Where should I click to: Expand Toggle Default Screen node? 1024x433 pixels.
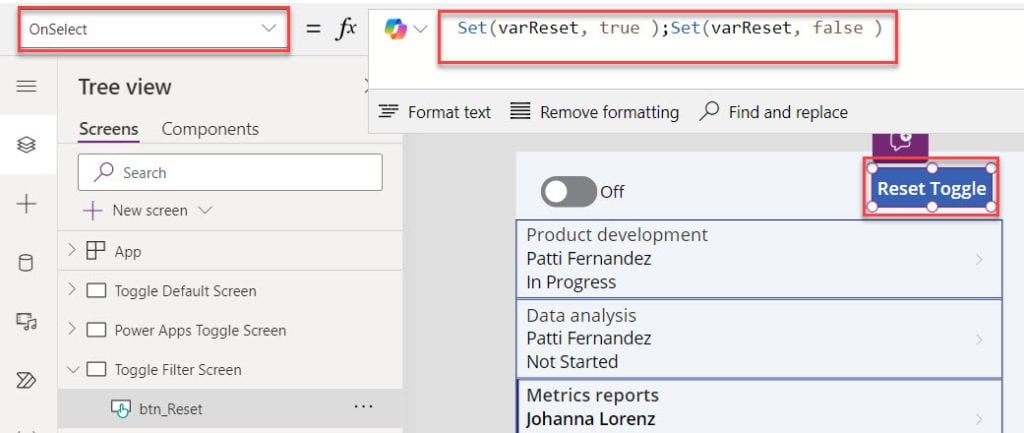point(72,290)
